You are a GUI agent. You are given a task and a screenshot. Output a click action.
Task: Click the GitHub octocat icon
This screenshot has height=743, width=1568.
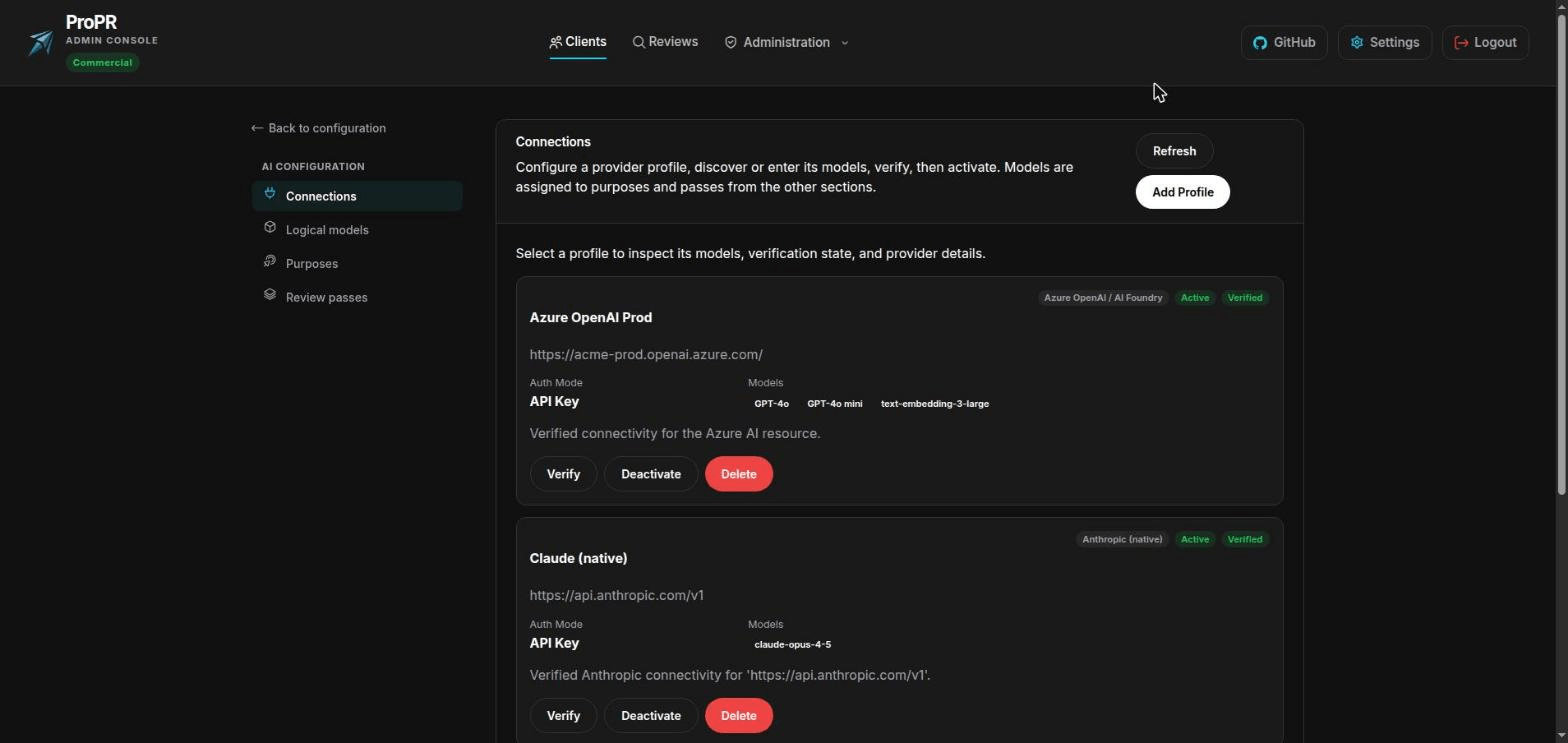[1260, 43]
